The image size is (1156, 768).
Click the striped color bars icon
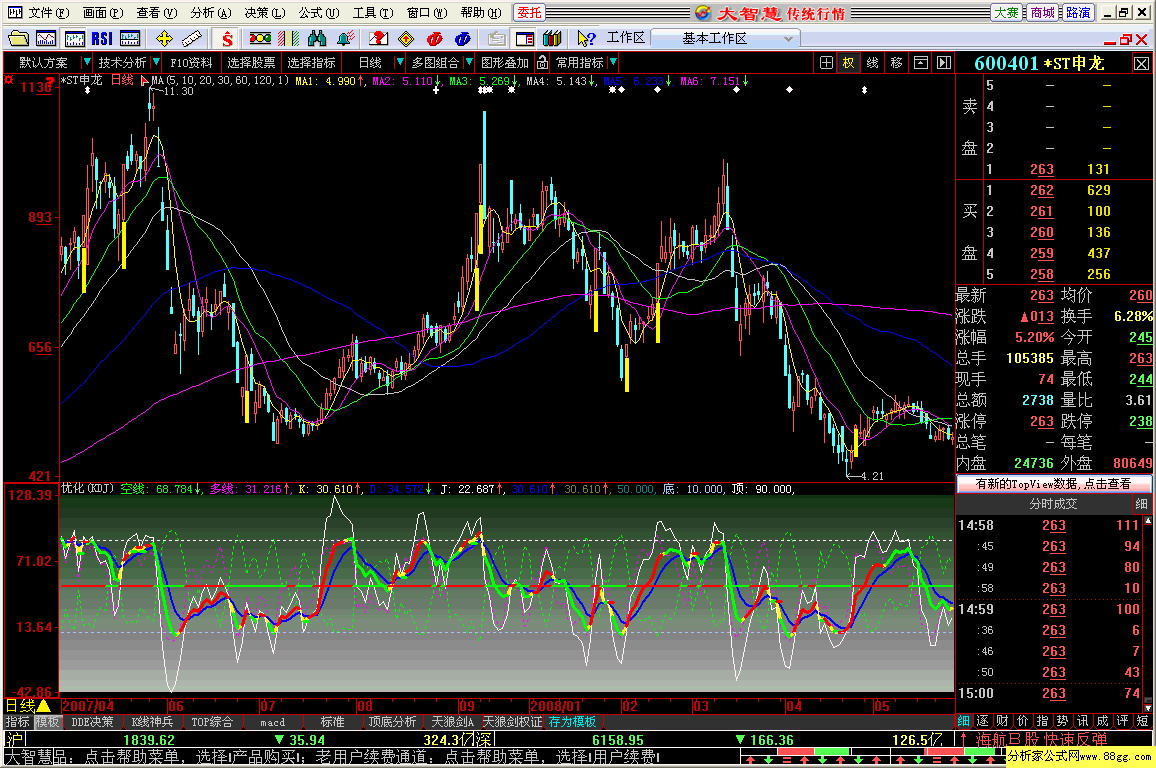click(x=288, y=38)
